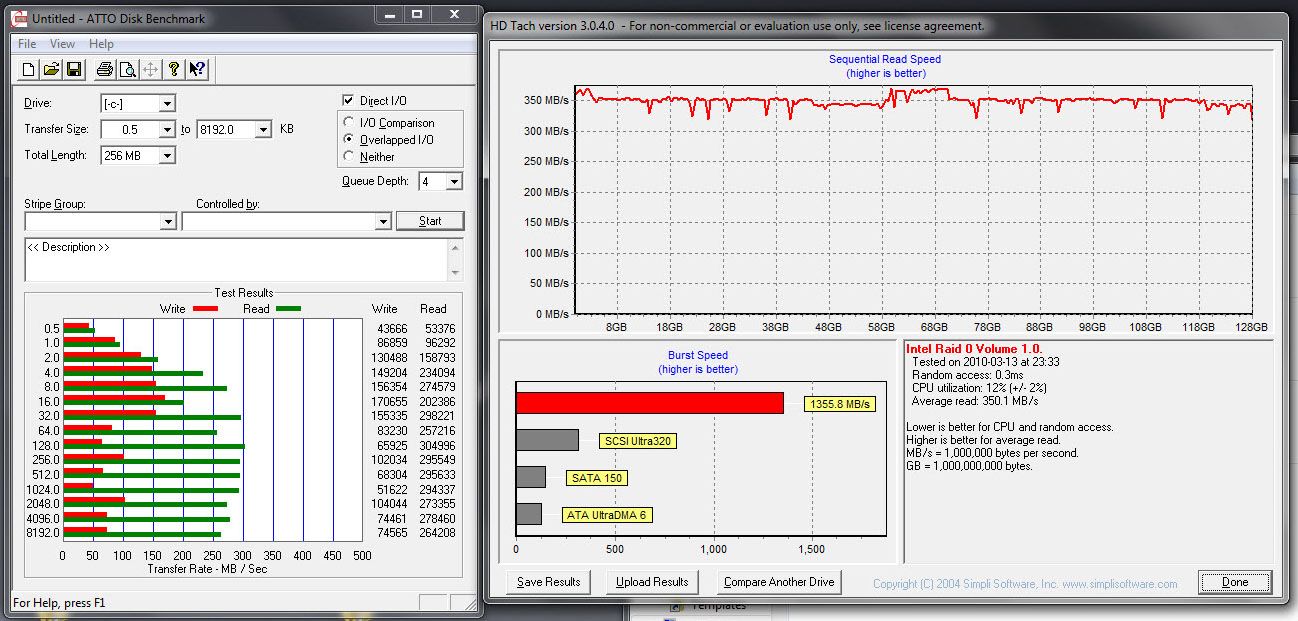Click the ATTO app icon in title bar
1298x621 pixels.
18,18
